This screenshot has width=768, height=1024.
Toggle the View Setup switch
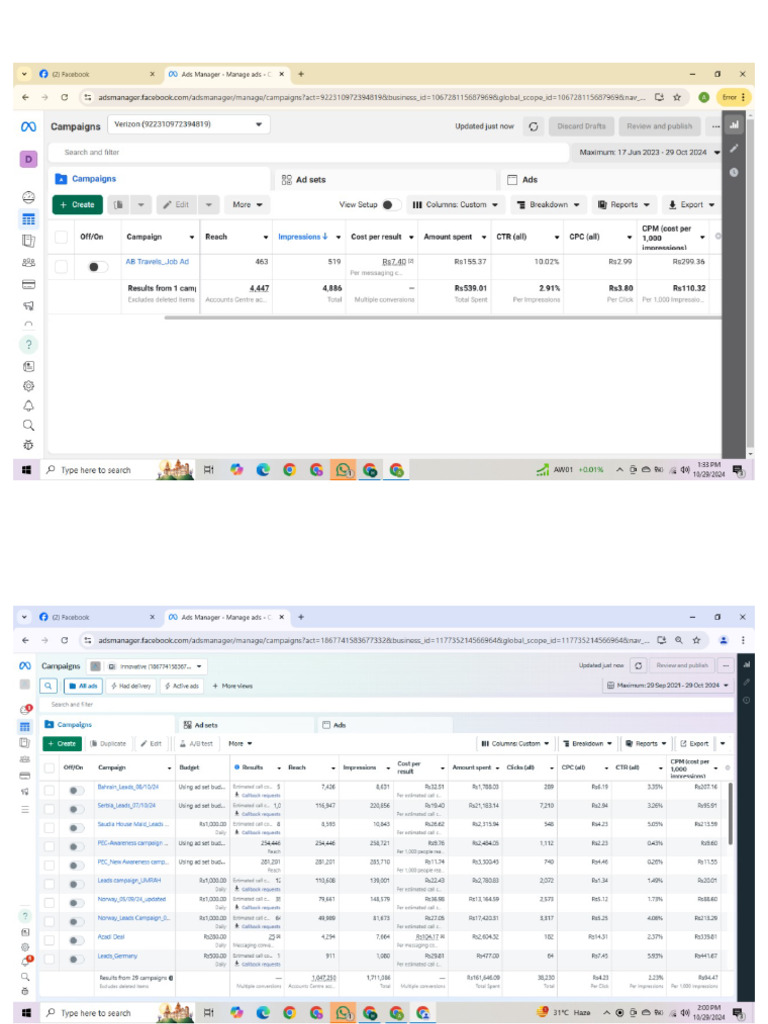coord(391,205)
